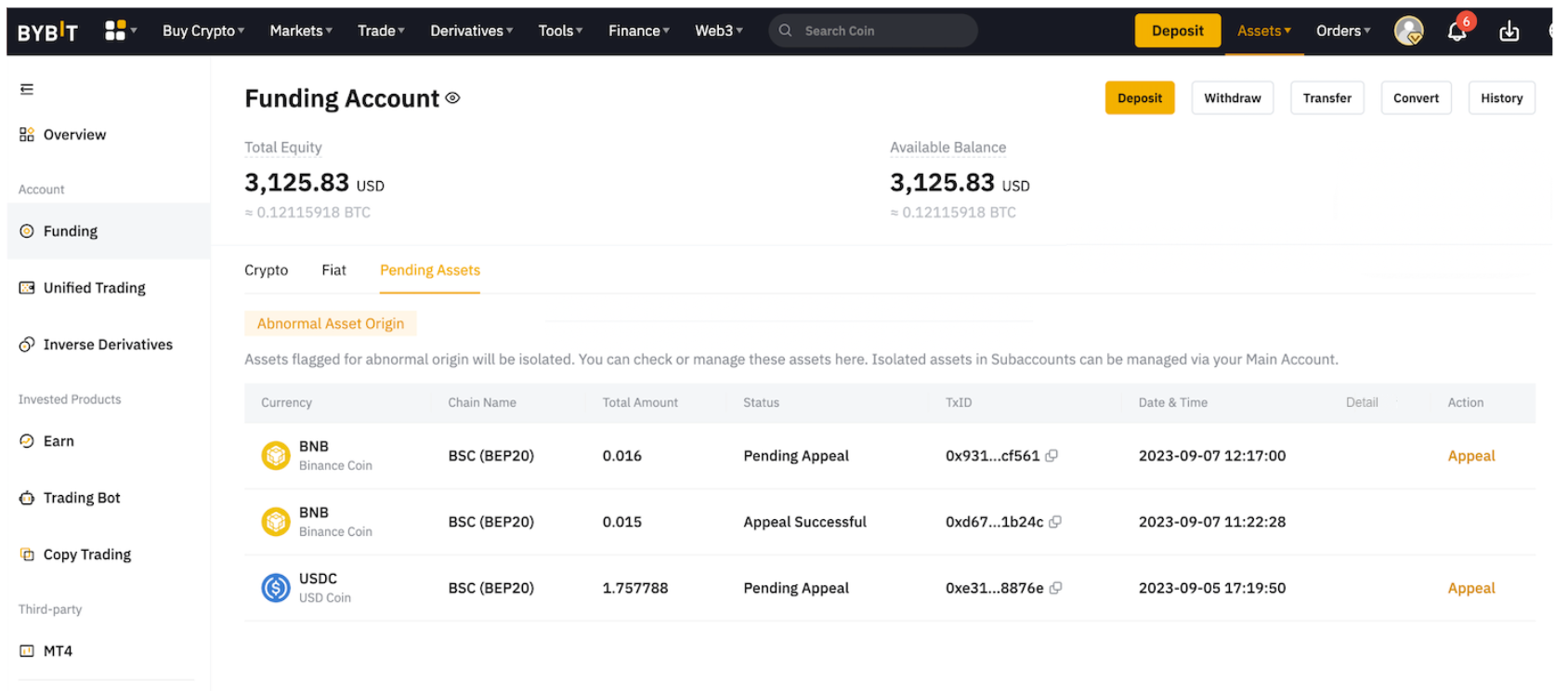
Task: Appeal the USDC pending asset
Action: [x=1470, y=588]
